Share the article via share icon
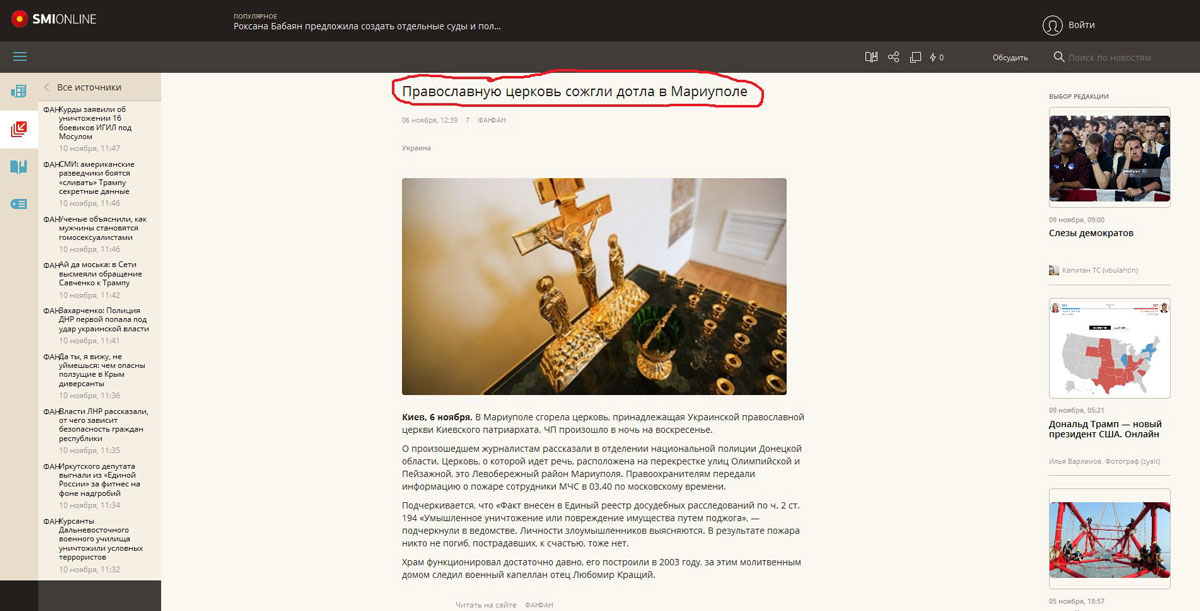This screenshot has width=1200, height=611. pyautogui.click(x=894, y=57)
